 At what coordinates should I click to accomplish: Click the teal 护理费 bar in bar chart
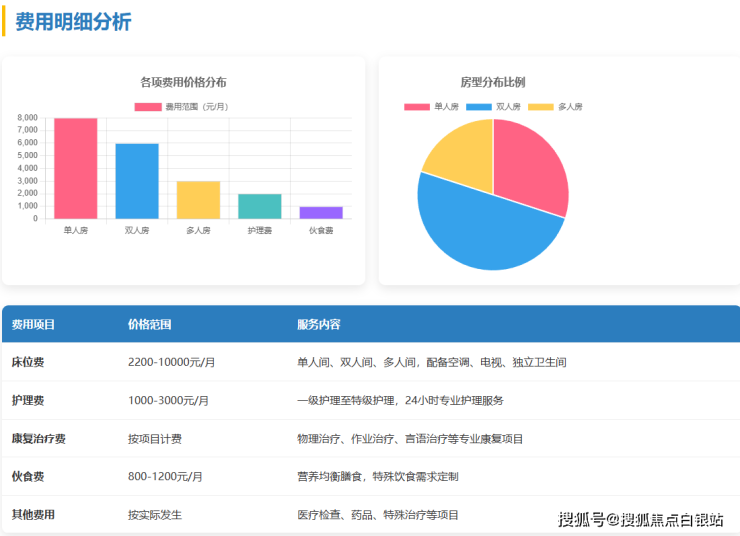[259, 206]
